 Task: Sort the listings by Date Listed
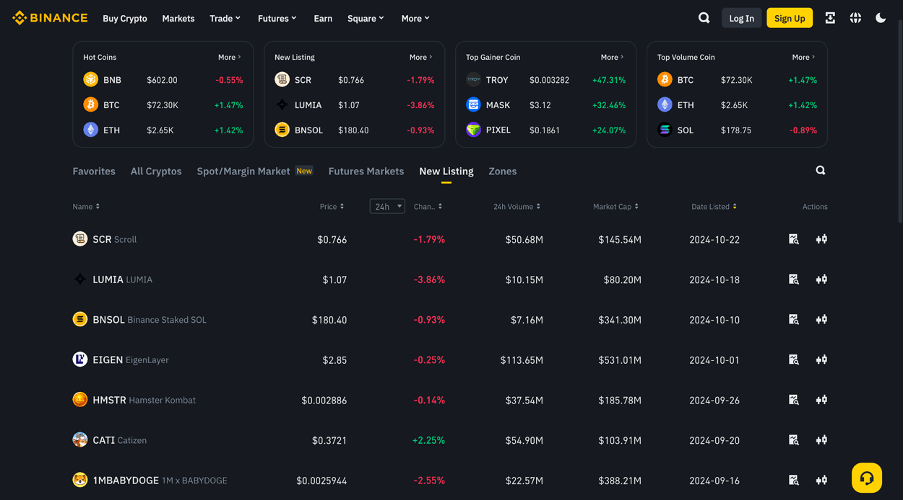tap(713, 207)
